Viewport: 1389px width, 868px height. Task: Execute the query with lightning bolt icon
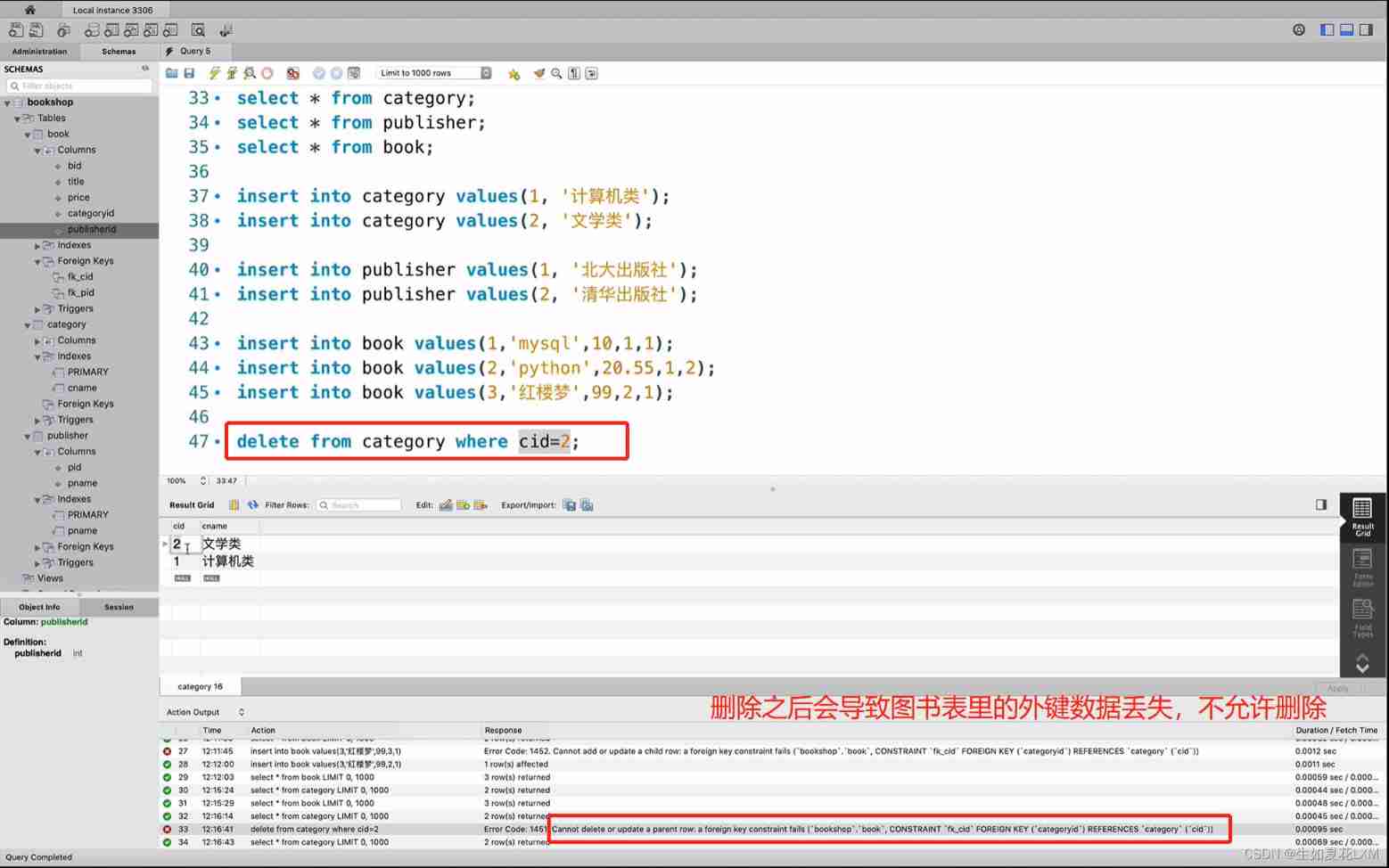[214, 73]
